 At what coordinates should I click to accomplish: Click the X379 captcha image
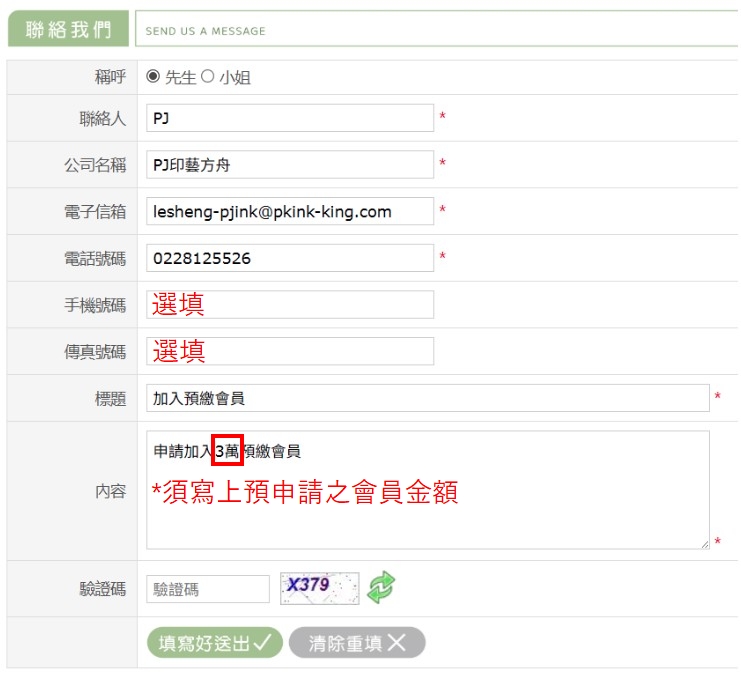point(319,587)
